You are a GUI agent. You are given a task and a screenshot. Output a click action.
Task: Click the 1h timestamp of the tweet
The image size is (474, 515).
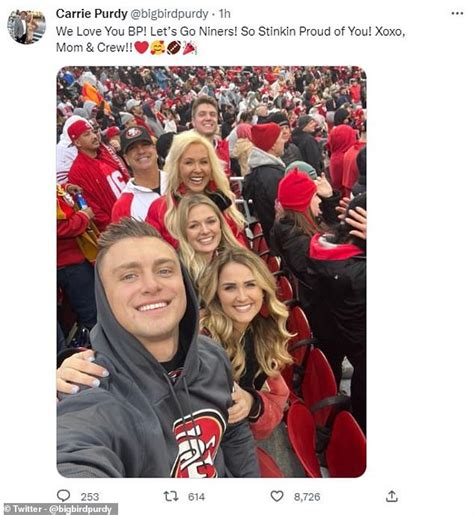[x=225, y=14]
